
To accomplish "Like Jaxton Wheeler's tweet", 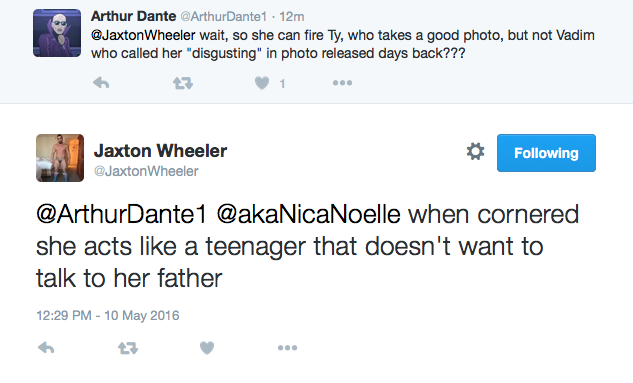I will (207, 348).
